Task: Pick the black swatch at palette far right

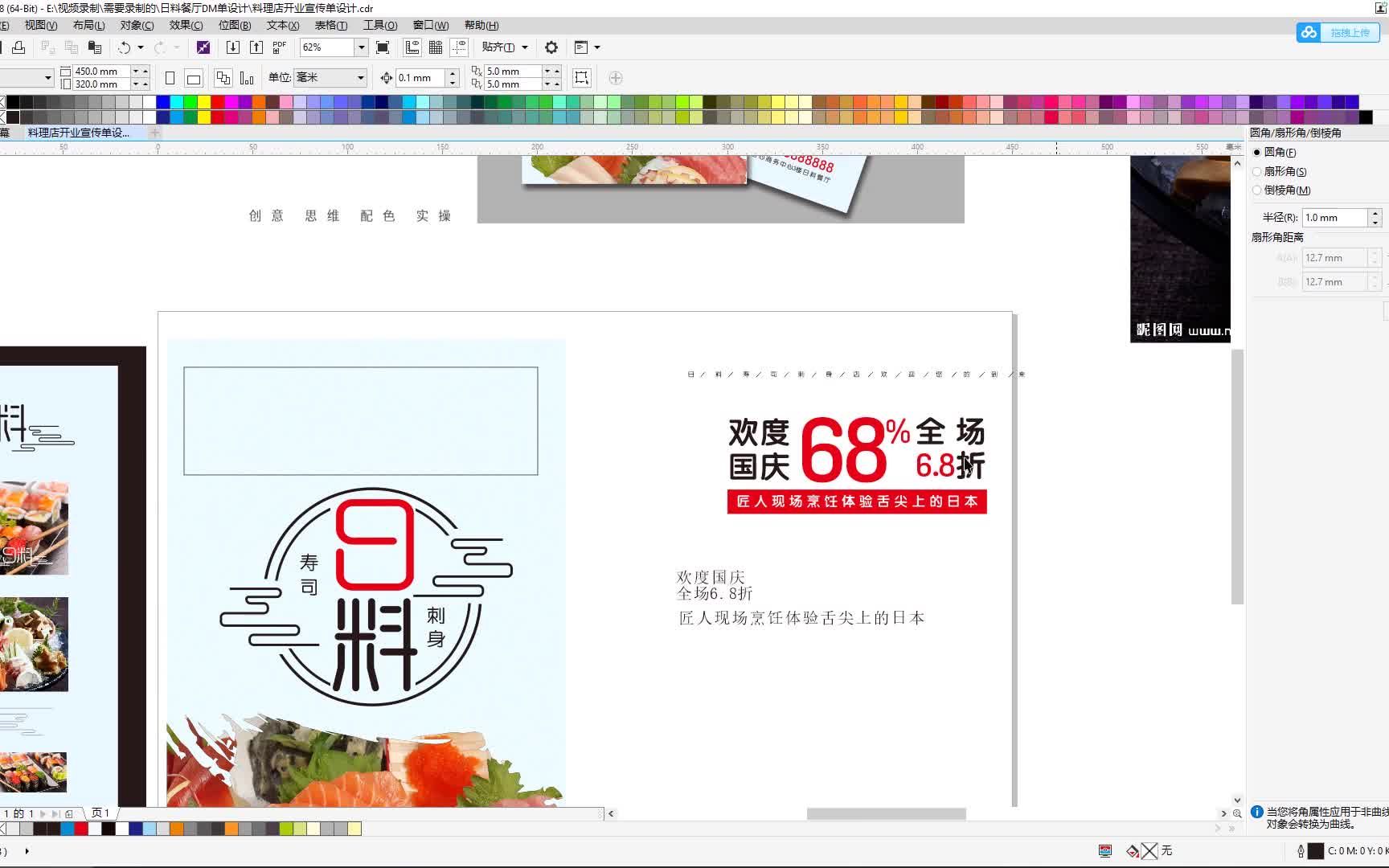Action: pyautogui.click(x=1366, y=117)
